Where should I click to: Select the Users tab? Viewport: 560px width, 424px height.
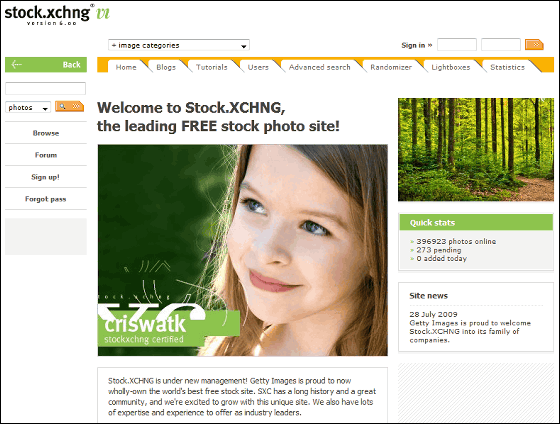coord(258,67)
